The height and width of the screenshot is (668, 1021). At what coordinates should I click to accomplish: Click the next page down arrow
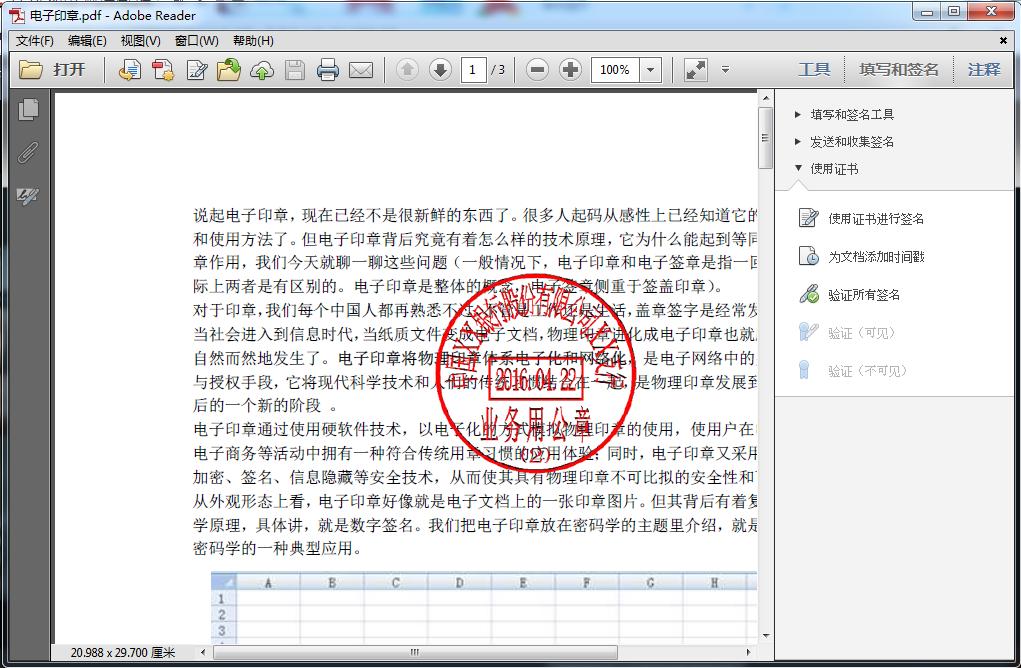[x=440, y=69]
